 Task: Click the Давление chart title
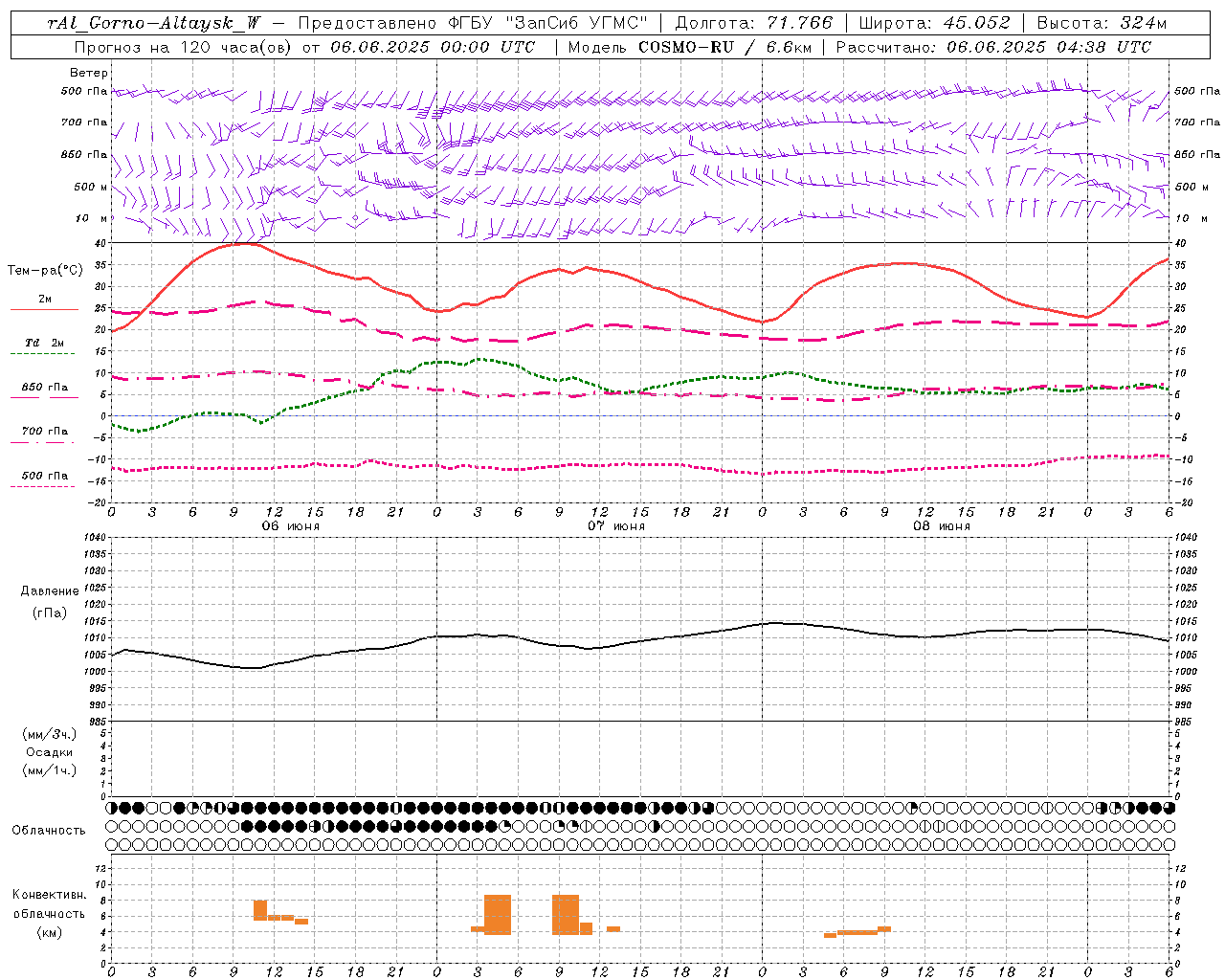pyautogui.click(x=50, y=591)
